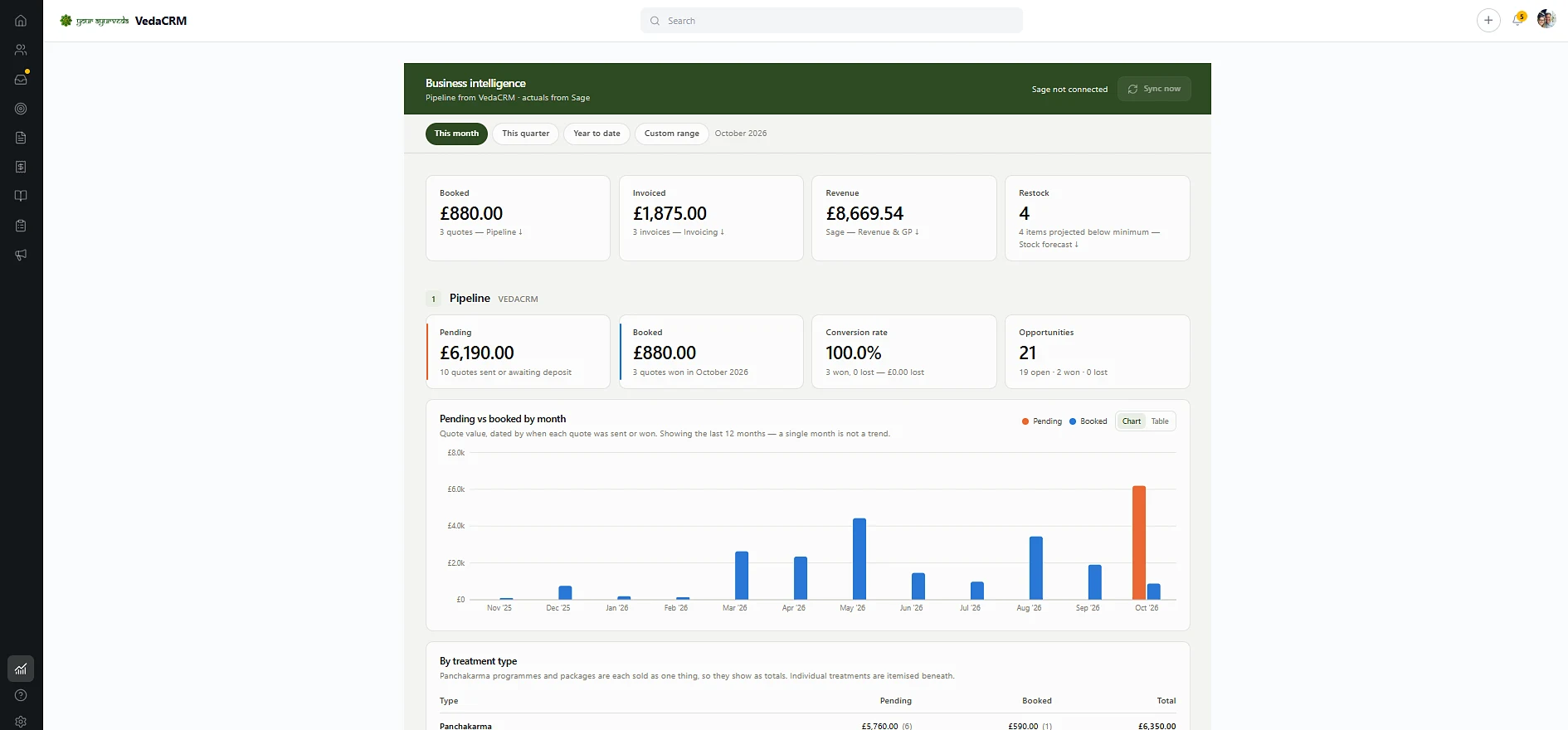Open the Inbox tray icon with yellow dot
Viewport: 1568px width, 730px height.
click(21, 80)
